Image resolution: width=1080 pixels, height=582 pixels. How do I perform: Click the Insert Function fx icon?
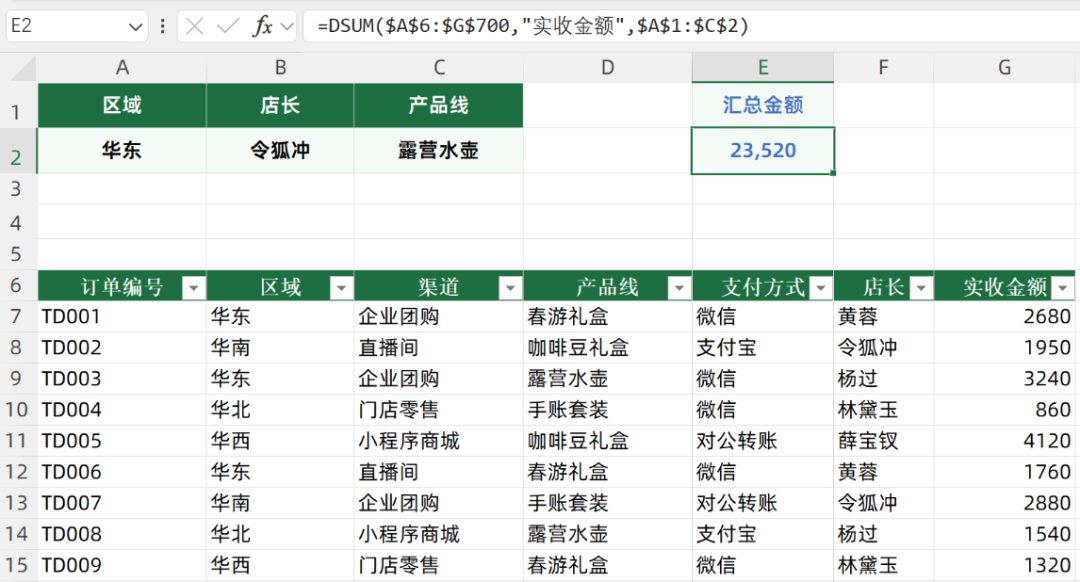tap(262, 27)
